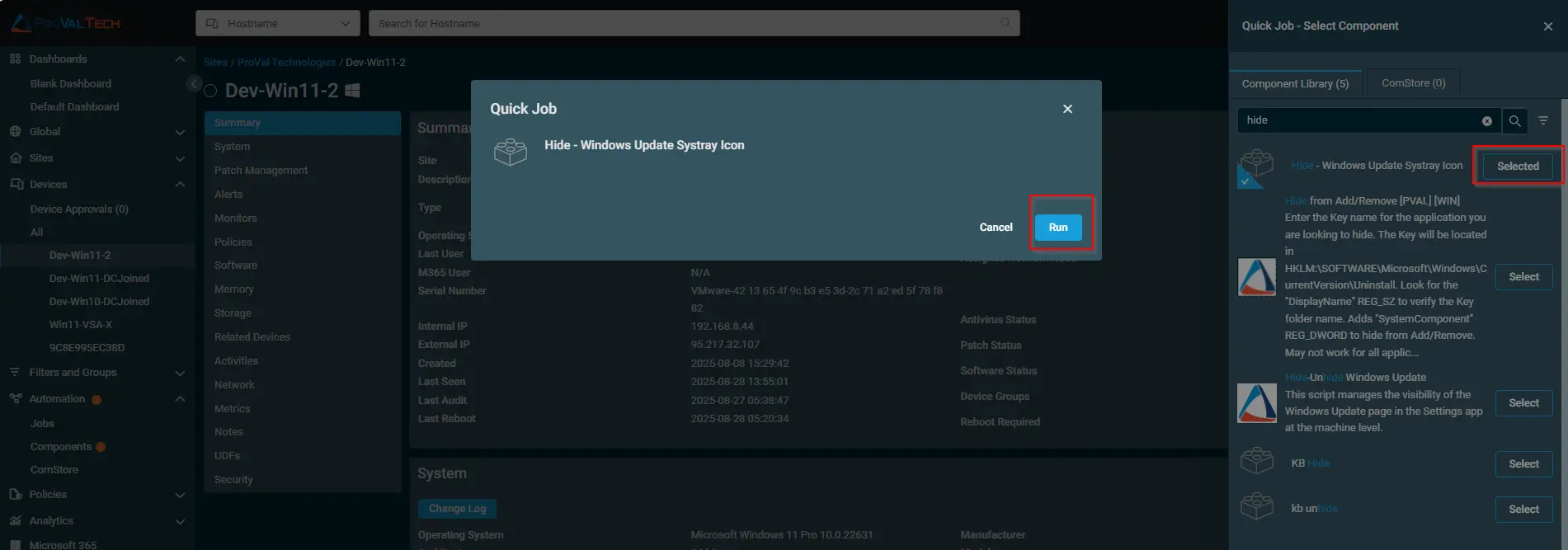The width and height of the screenshot is (1568, 550).
Task: Collapse the Dashboards section chevron
Action: click(x=180, y=59)
